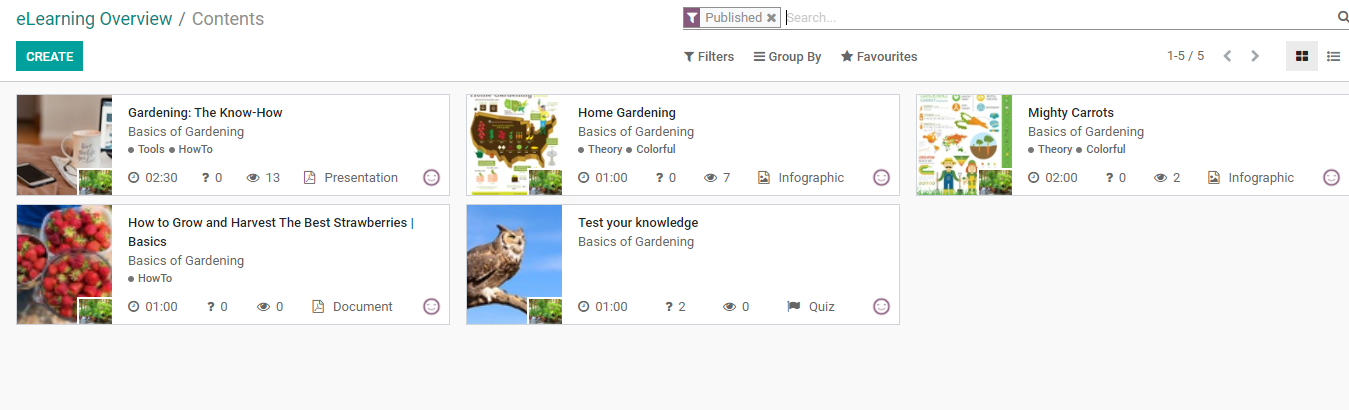Open the strawberries content thumbnail
1349x410 pixels.
(x=64, y=264)
